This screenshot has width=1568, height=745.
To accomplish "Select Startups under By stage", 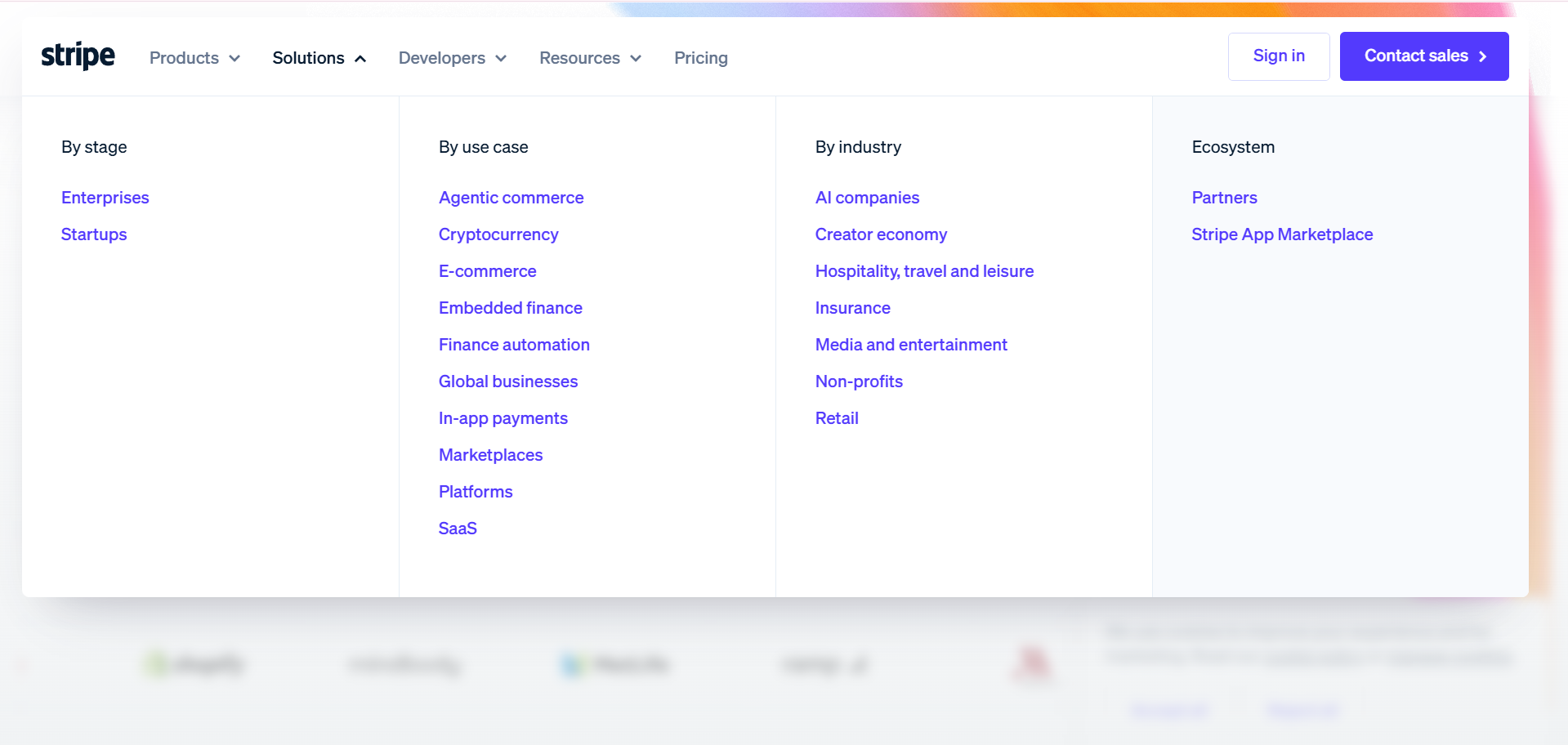I will pyautogui.click(x=94, y=234).
